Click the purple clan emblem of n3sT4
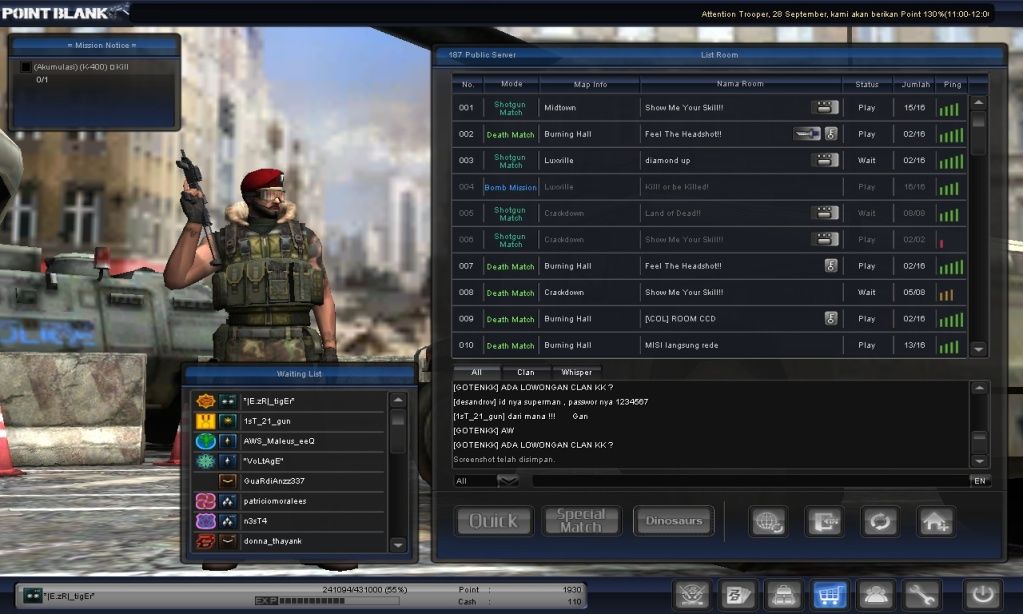 pos(206,521)
